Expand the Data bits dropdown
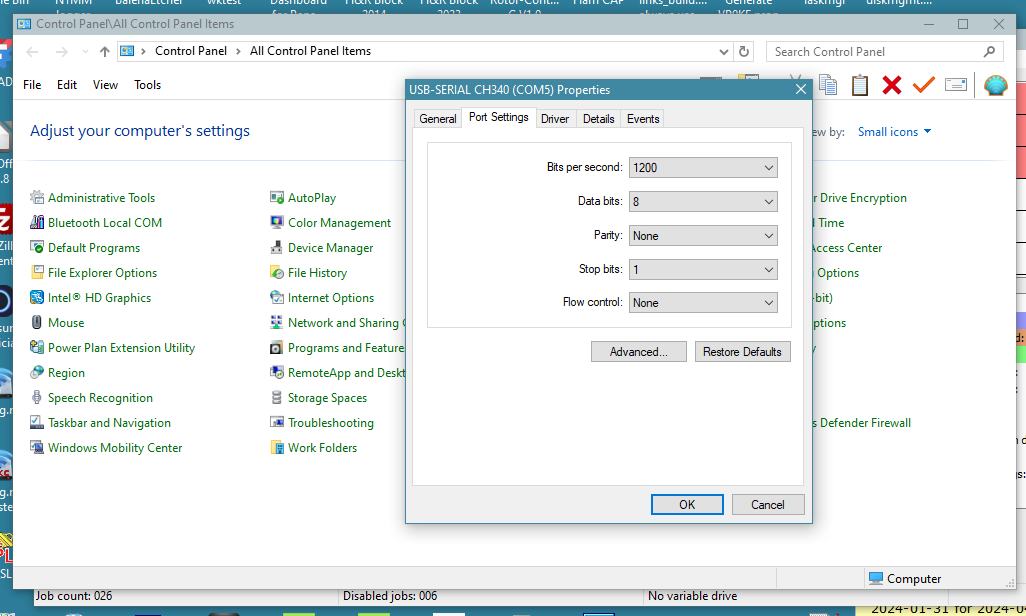1026x616 pixels. [769, 202]
